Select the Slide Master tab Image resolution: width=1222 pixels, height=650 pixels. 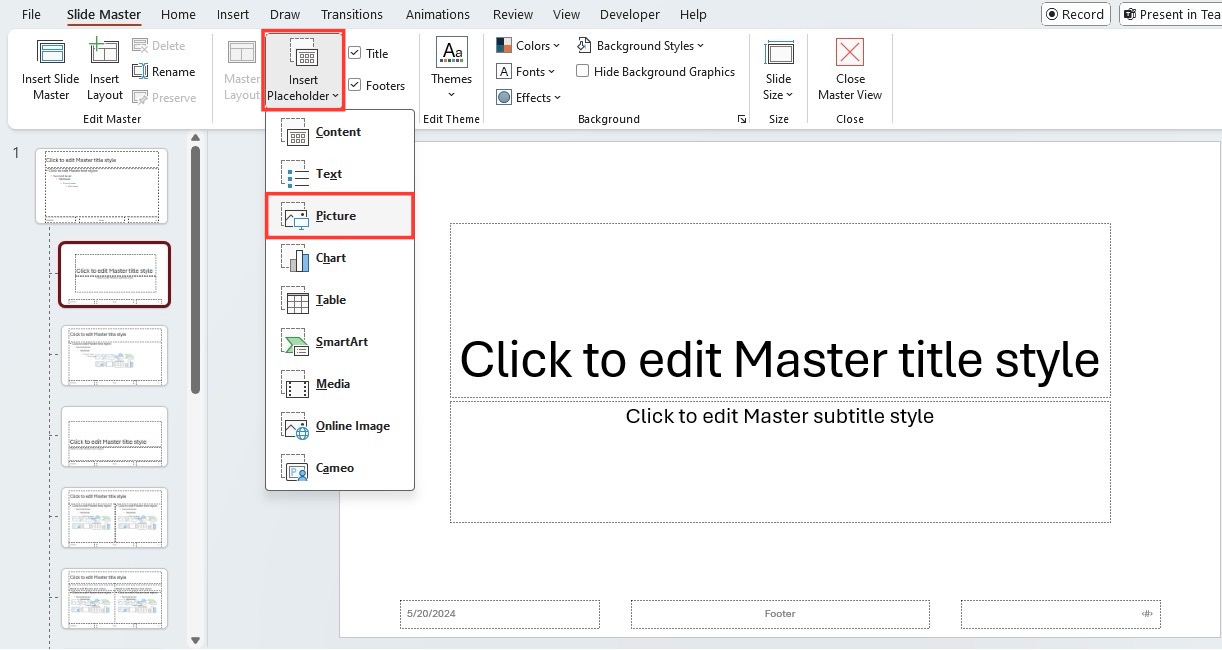104,14
